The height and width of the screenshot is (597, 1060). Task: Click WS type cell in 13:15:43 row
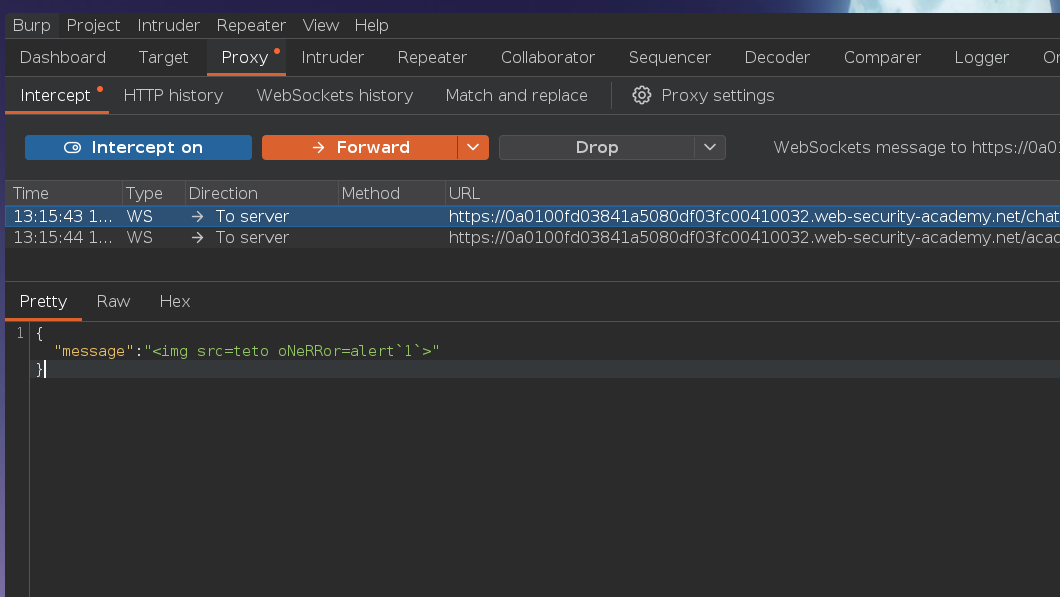[x=139, y=216]
